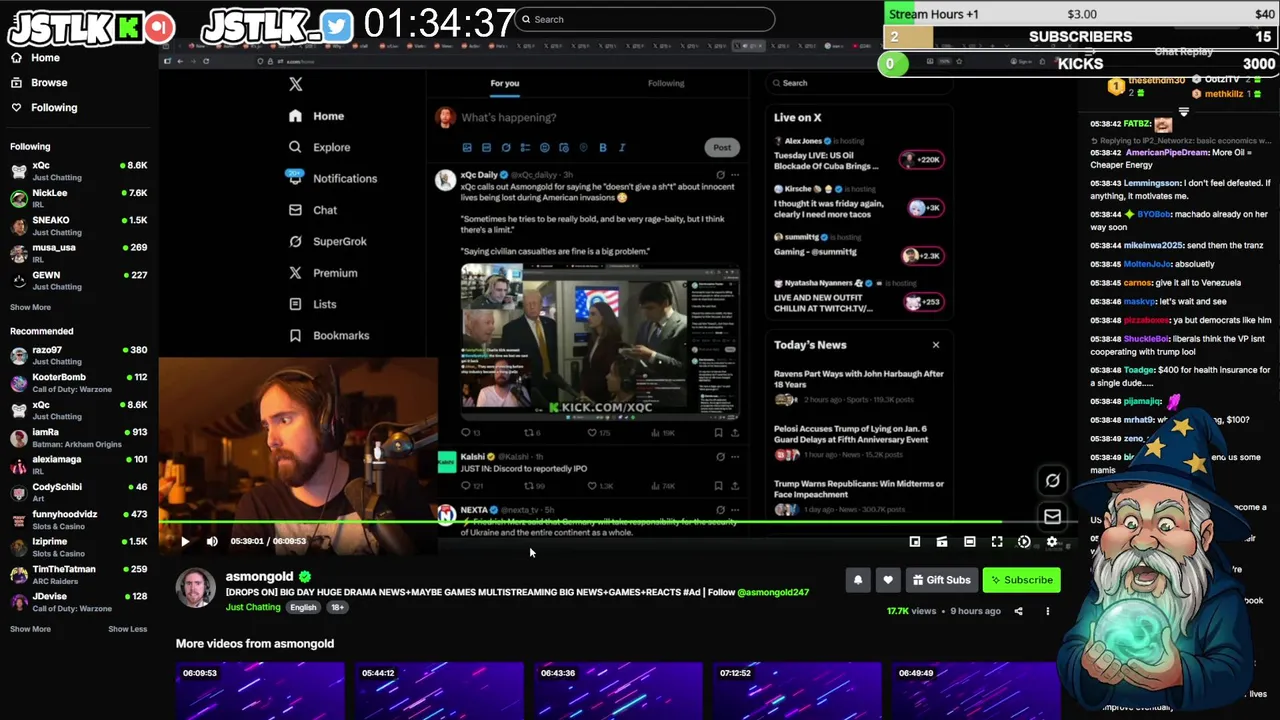Click the share icon below the video
The height and width of the screenshot is (720, 1280).
1018,611
